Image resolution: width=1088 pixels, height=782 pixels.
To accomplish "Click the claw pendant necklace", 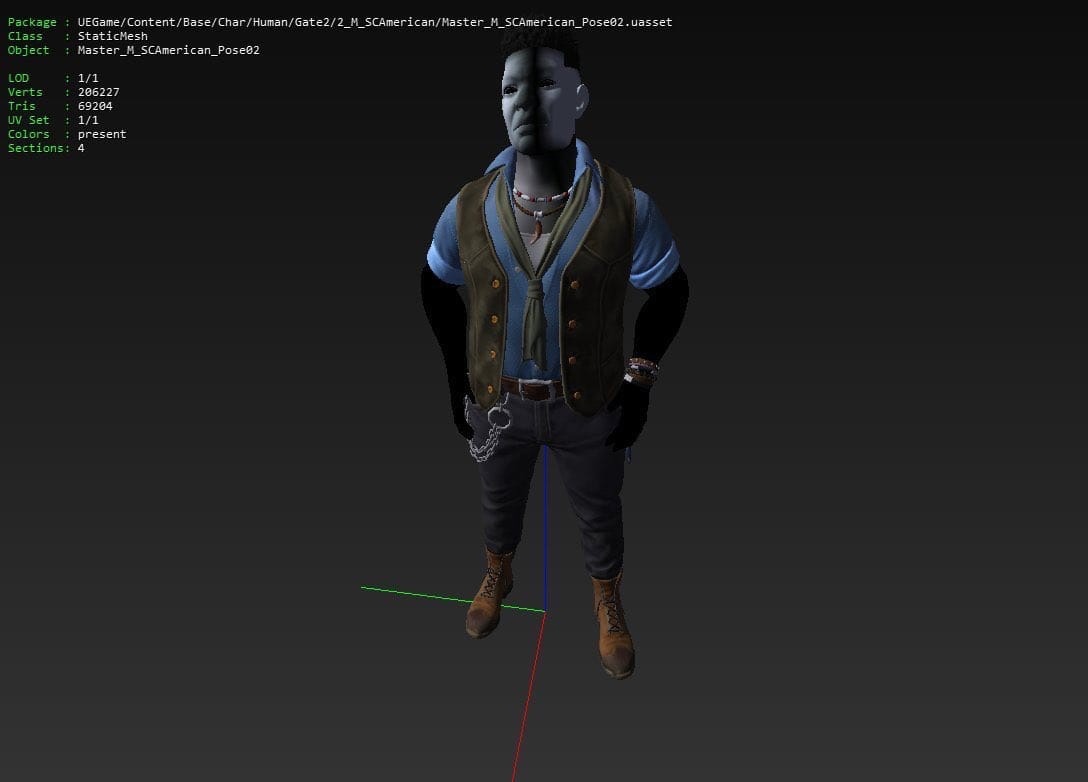I will tap(538, 228).
